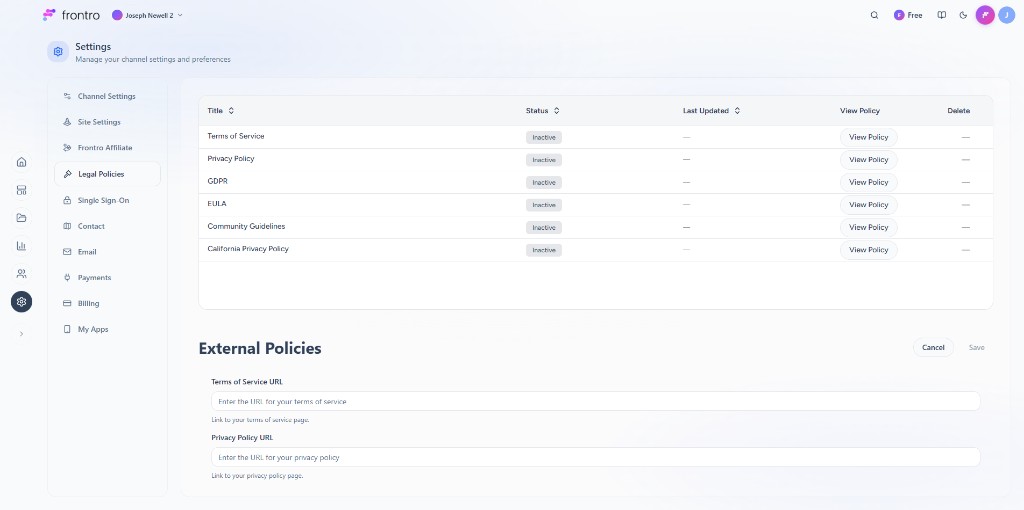
Task: Click the Contact book icon
Action: (67, 226)
